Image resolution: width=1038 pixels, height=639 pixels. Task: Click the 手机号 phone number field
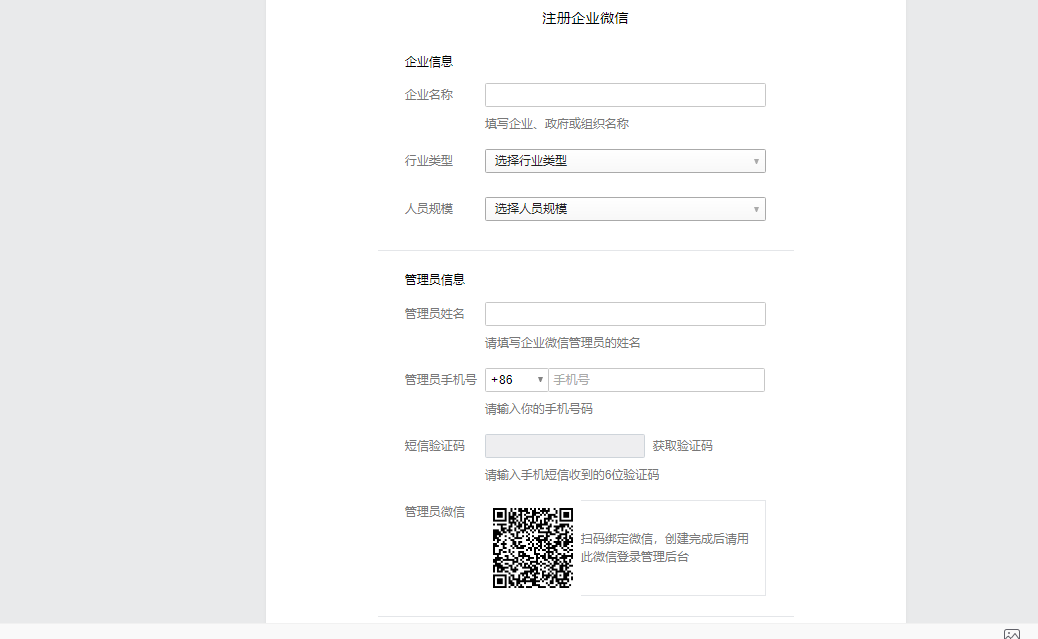[x=655, y=380]
